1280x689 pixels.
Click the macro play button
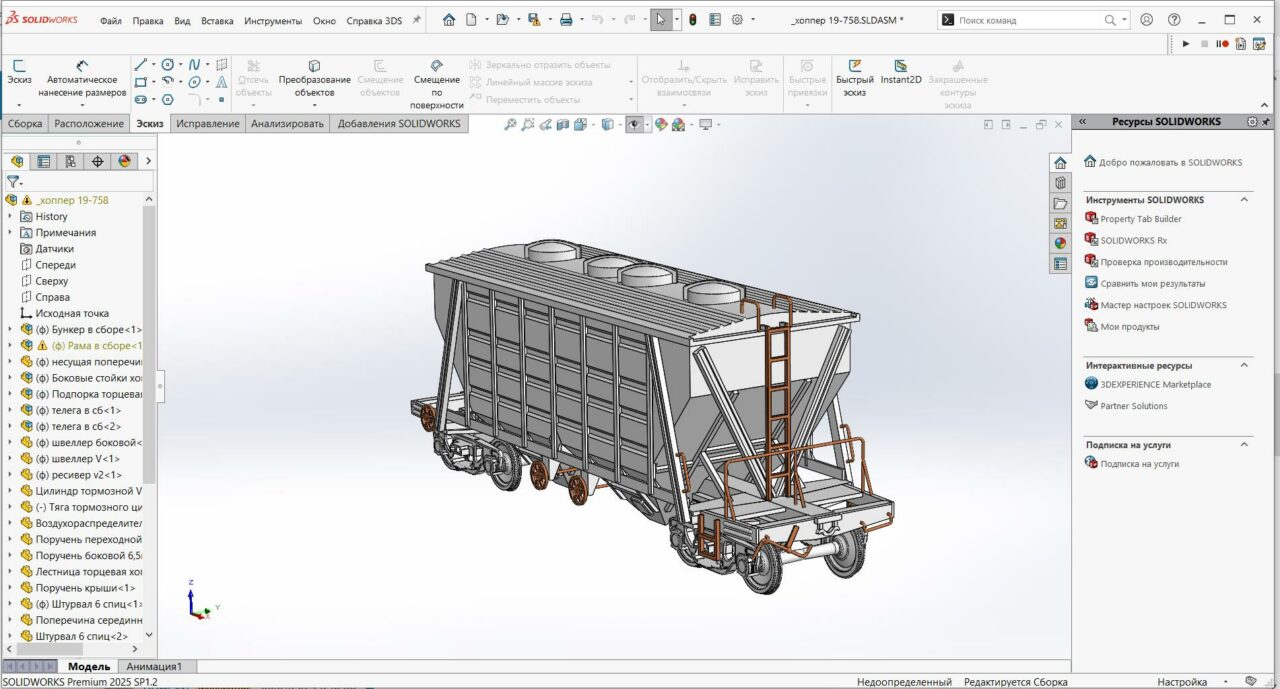point(1186,44)
